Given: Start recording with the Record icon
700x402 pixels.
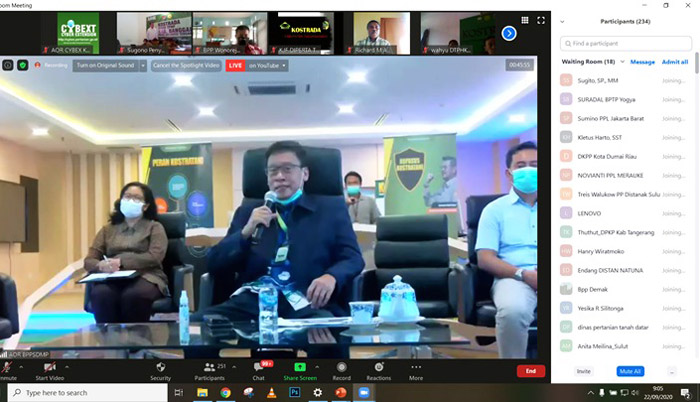Looking at the screenshot, I should coord(341,367).
